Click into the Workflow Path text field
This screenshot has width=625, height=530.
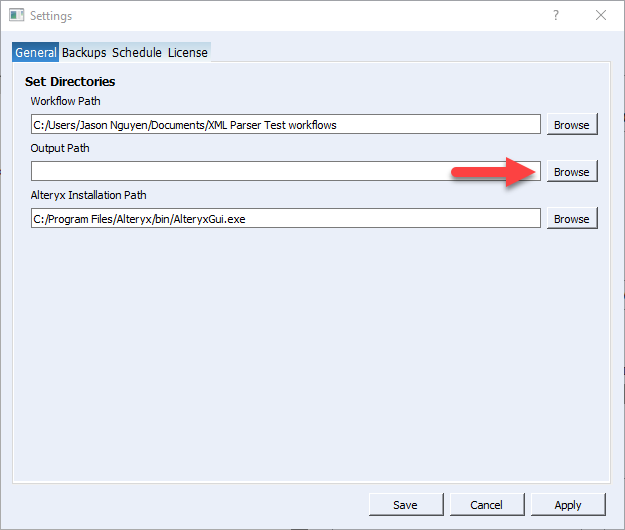285,125
